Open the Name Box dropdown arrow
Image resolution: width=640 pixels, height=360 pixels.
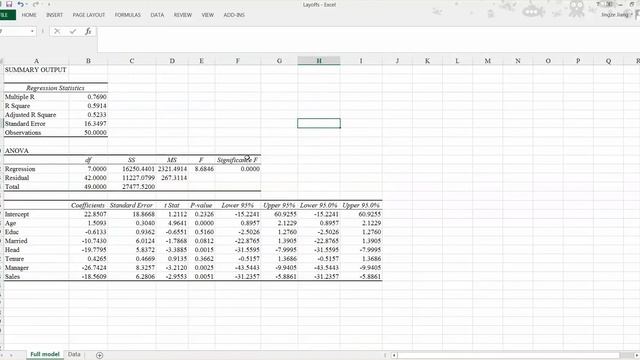32,31
